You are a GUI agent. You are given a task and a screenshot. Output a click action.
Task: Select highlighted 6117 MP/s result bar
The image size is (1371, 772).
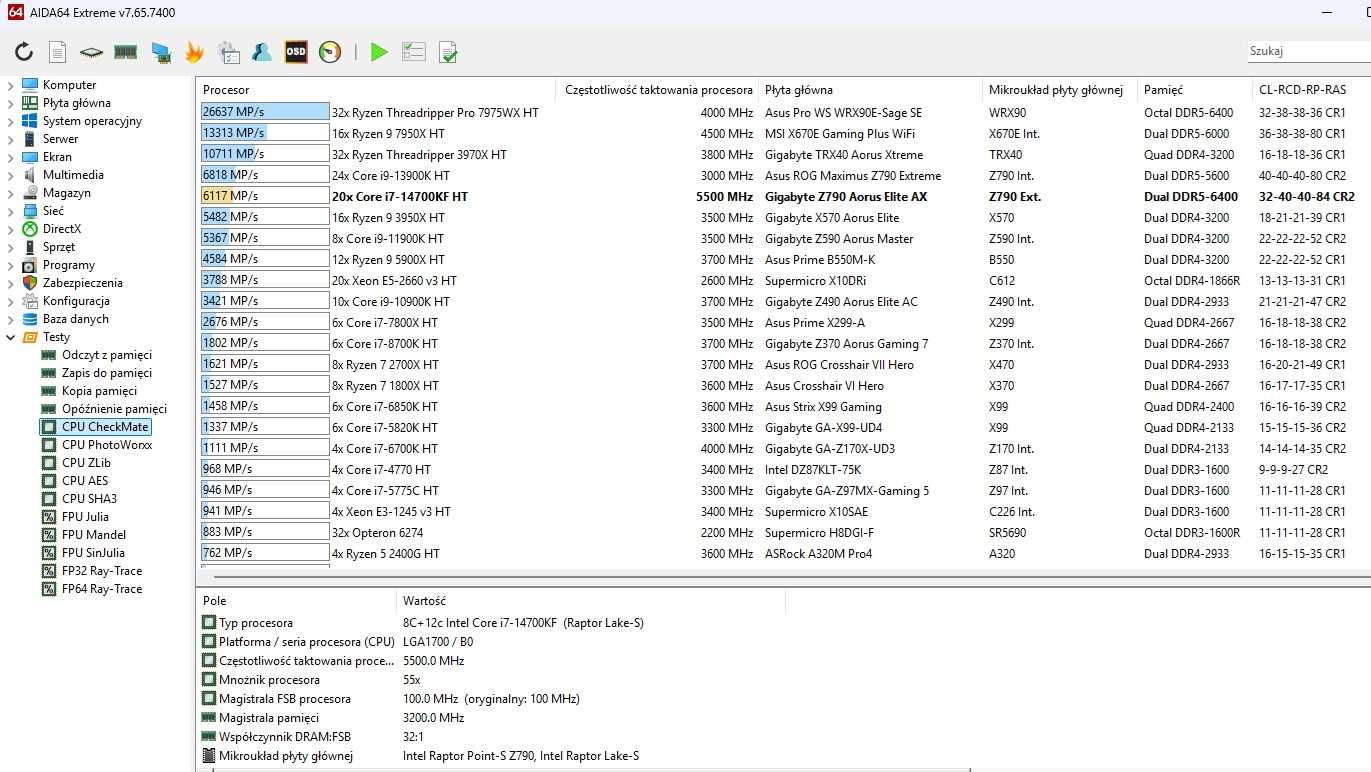[x=265, y=196]
